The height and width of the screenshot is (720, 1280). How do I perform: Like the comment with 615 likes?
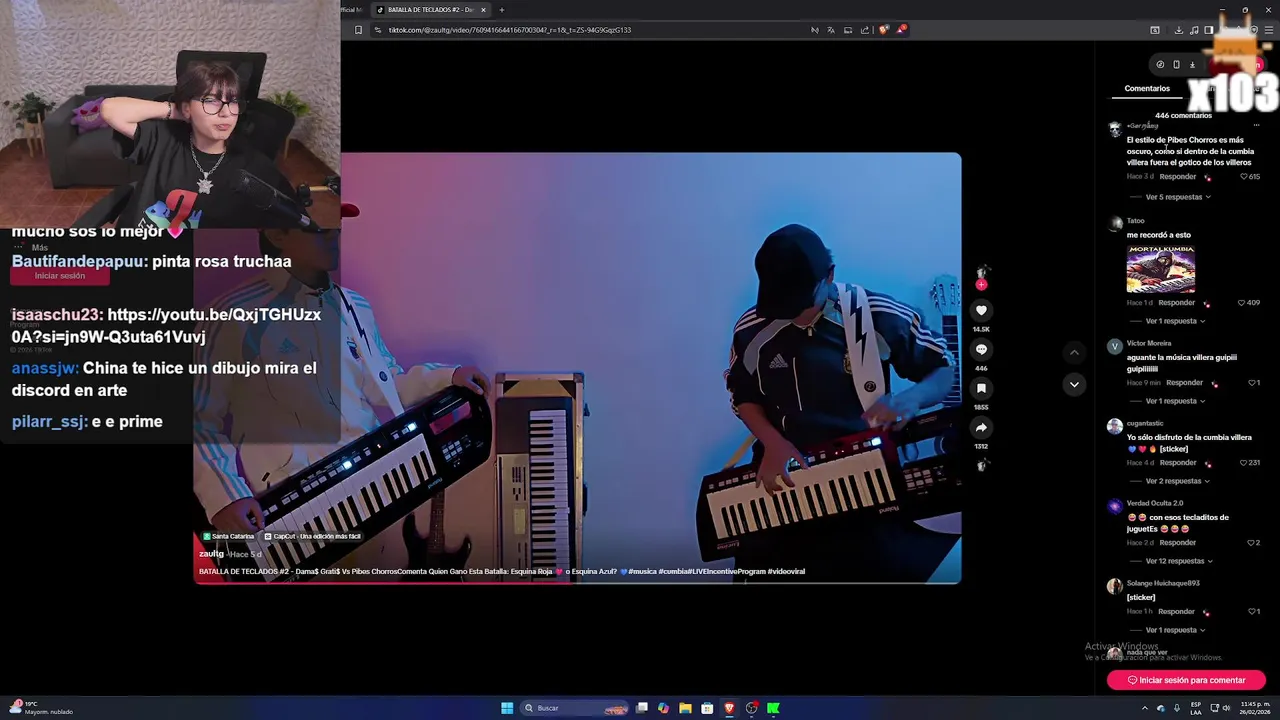1244,177
